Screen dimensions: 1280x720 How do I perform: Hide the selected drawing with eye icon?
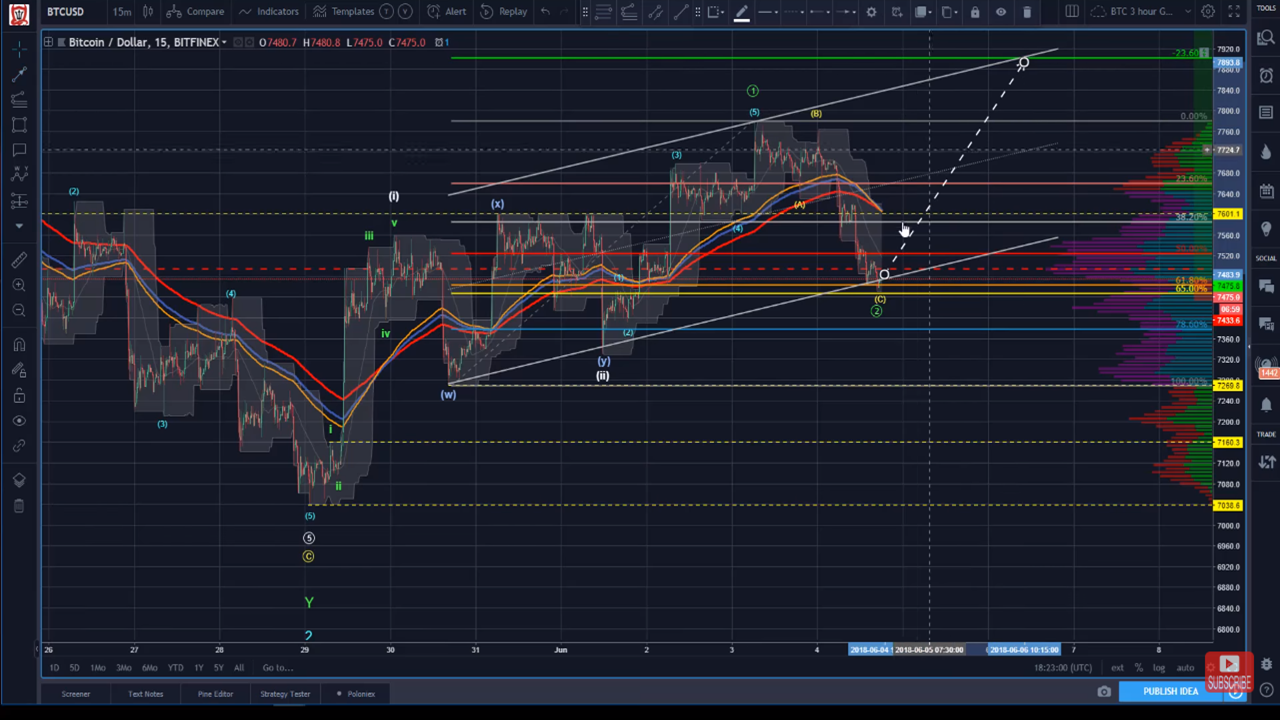tap(1001, 12)
